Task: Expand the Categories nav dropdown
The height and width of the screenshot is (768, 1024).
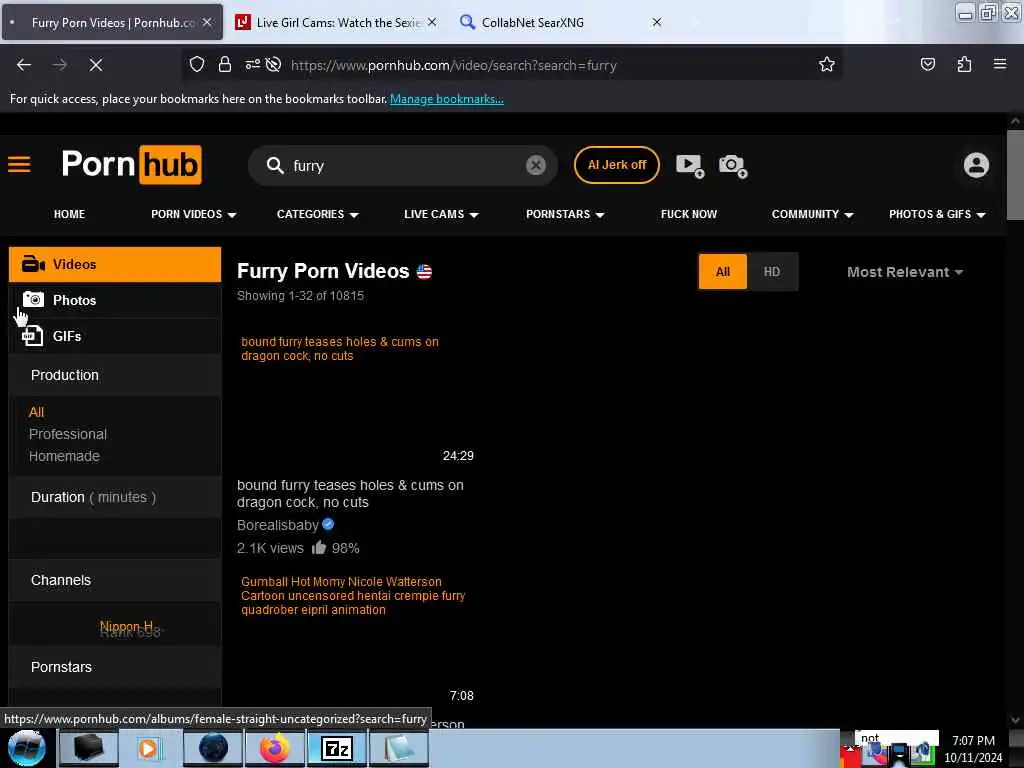Action: pyautogui.click(x=317, y=214)
